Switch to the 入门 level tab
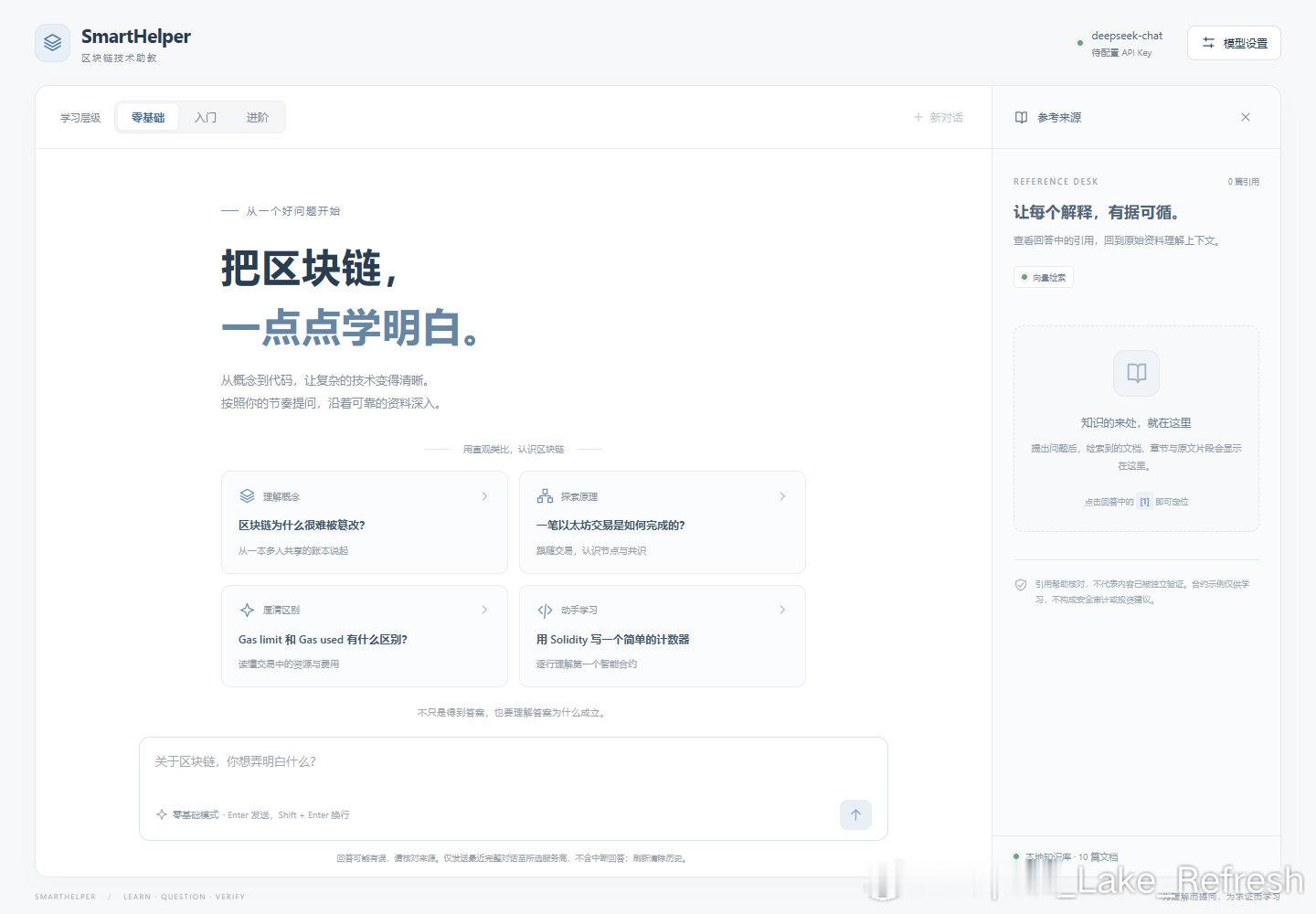Screen dimensions: 1316x914 [x=206, y=117]
